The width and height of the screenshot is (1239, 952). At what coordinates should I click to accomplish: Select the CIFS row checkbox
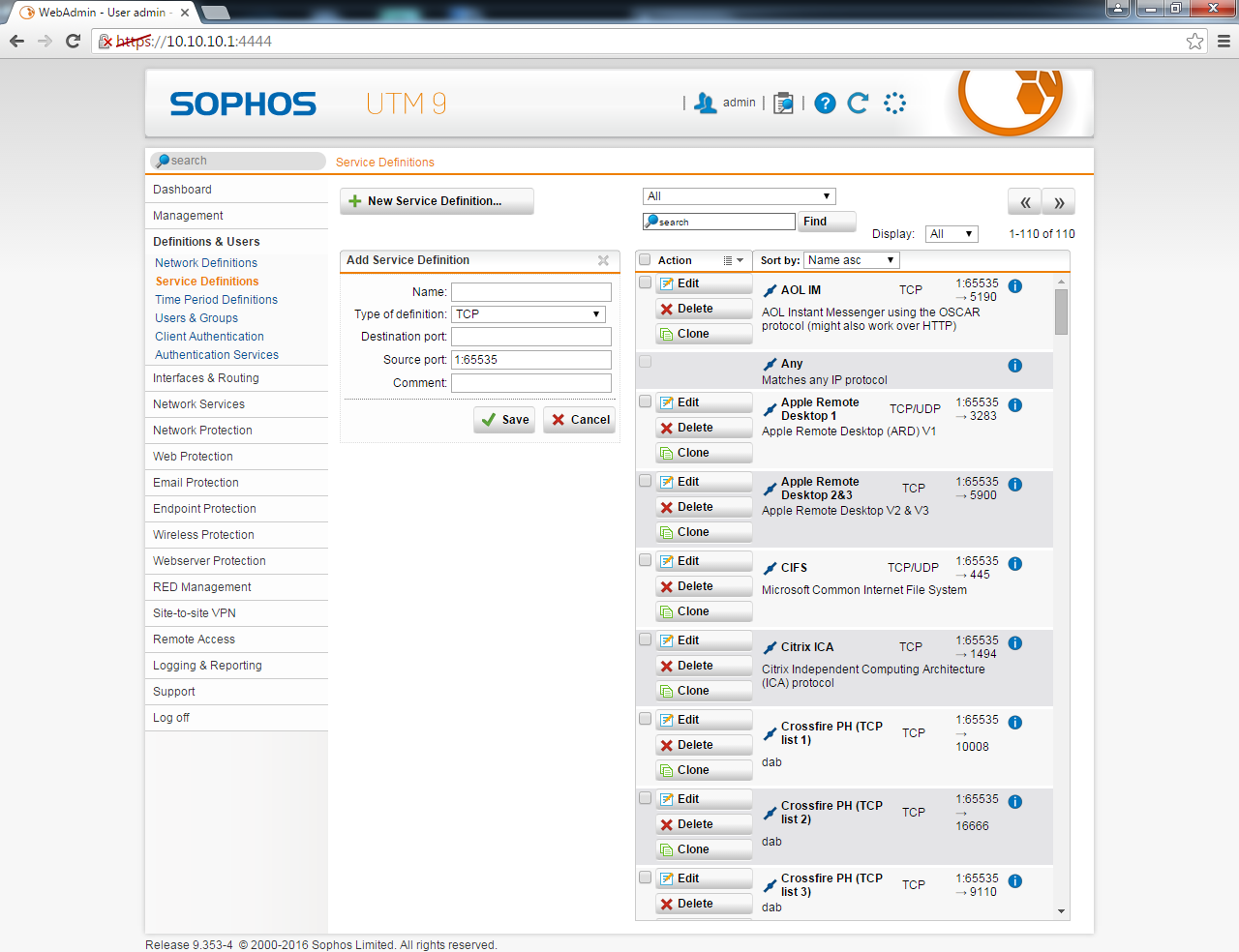(645, 559)
